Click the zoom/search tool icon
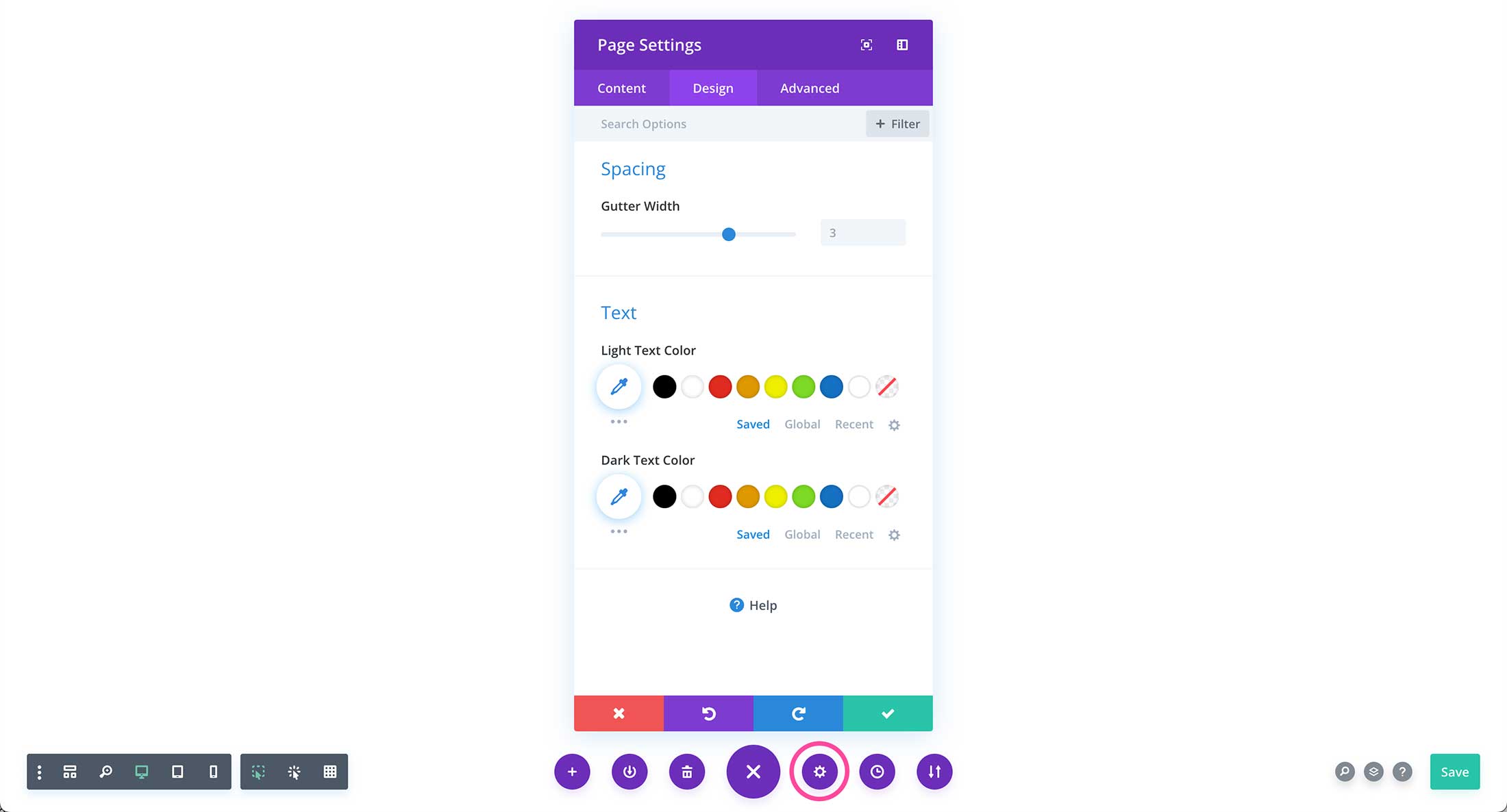This screenshot has height=812, width=1507. [x=105, y=771]
